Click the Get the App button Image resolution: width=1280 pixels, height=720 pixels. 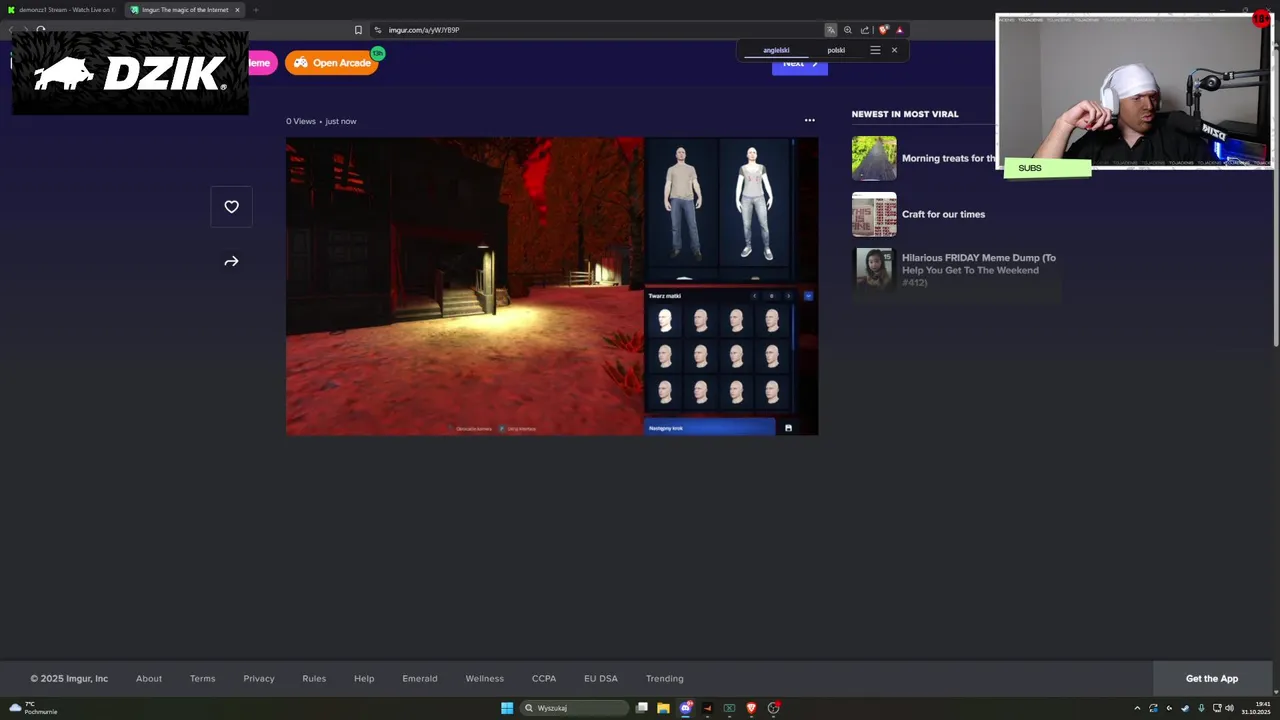(x=1212, y=678)
